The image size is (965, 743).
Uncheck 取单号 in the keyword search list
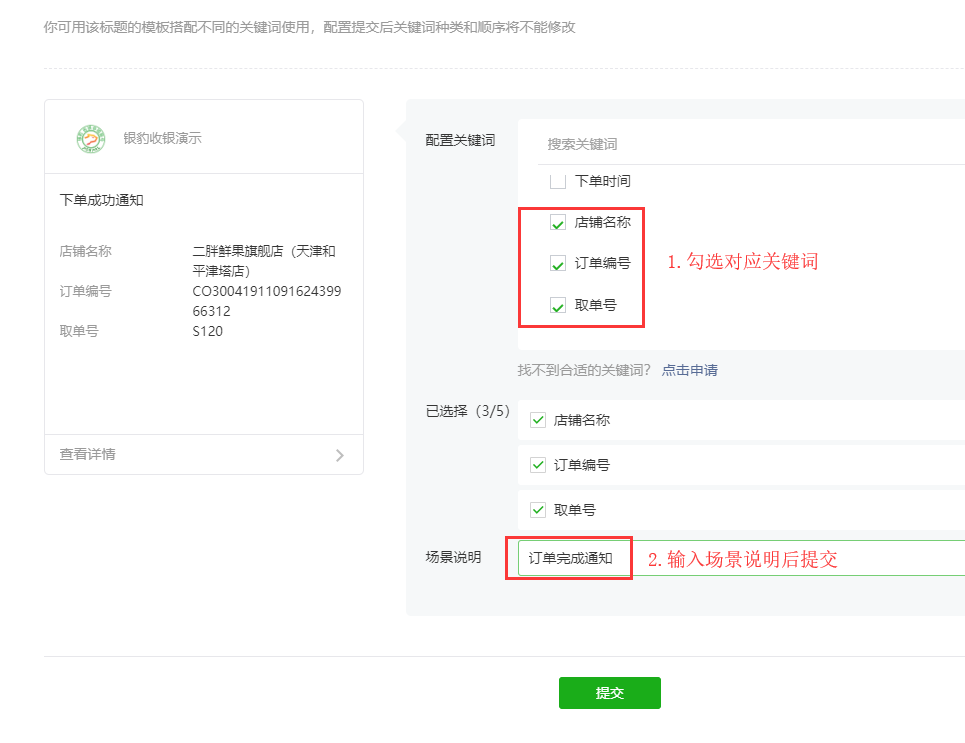click(x=558, y=306)
